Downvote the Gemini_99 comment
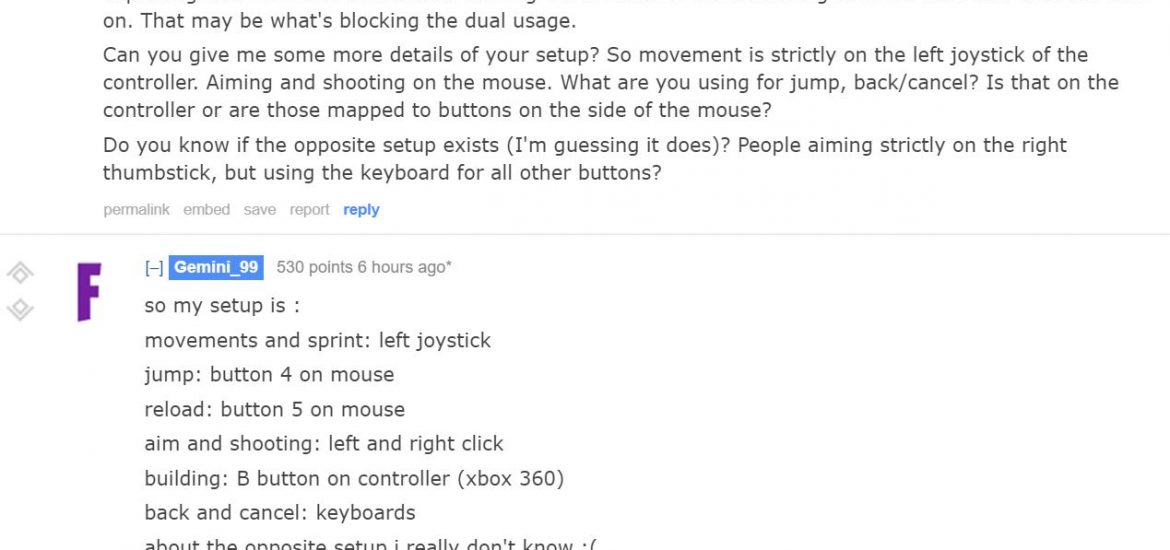The height and width of the screenshot is (550, 1170). pos(20,309)
